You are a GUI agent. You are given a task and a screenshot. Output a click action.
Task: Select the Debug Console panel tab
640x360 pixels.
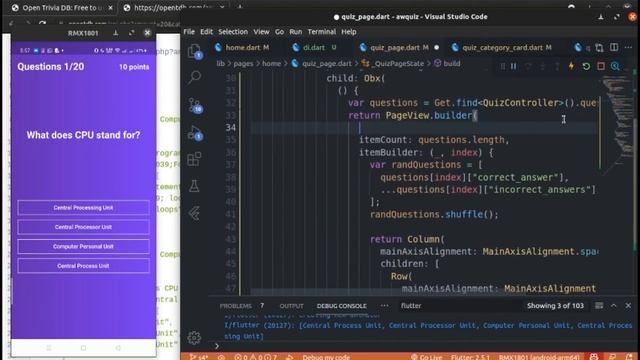click(342, 306)
